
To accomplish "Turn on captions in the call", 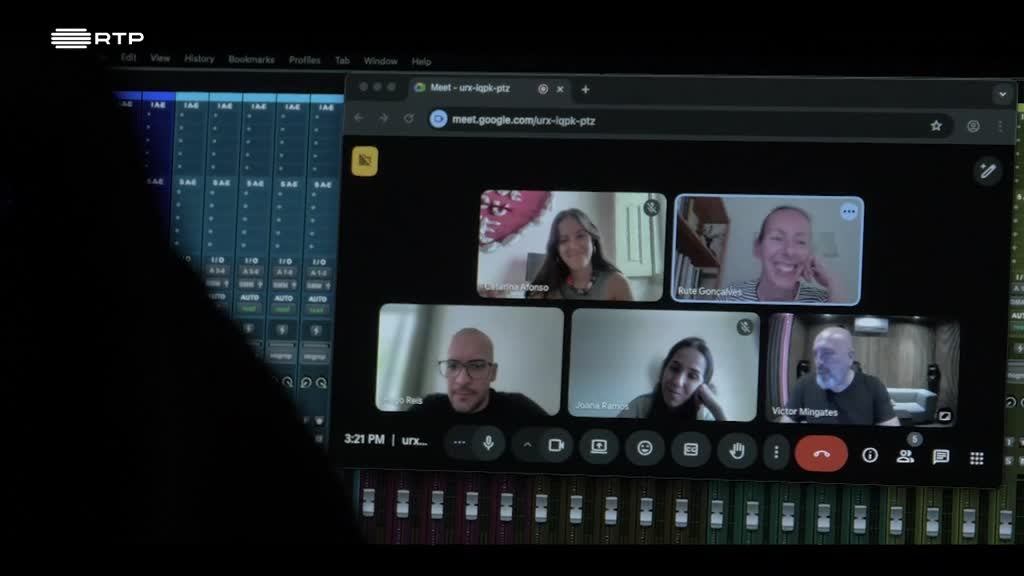I will 690,450.
